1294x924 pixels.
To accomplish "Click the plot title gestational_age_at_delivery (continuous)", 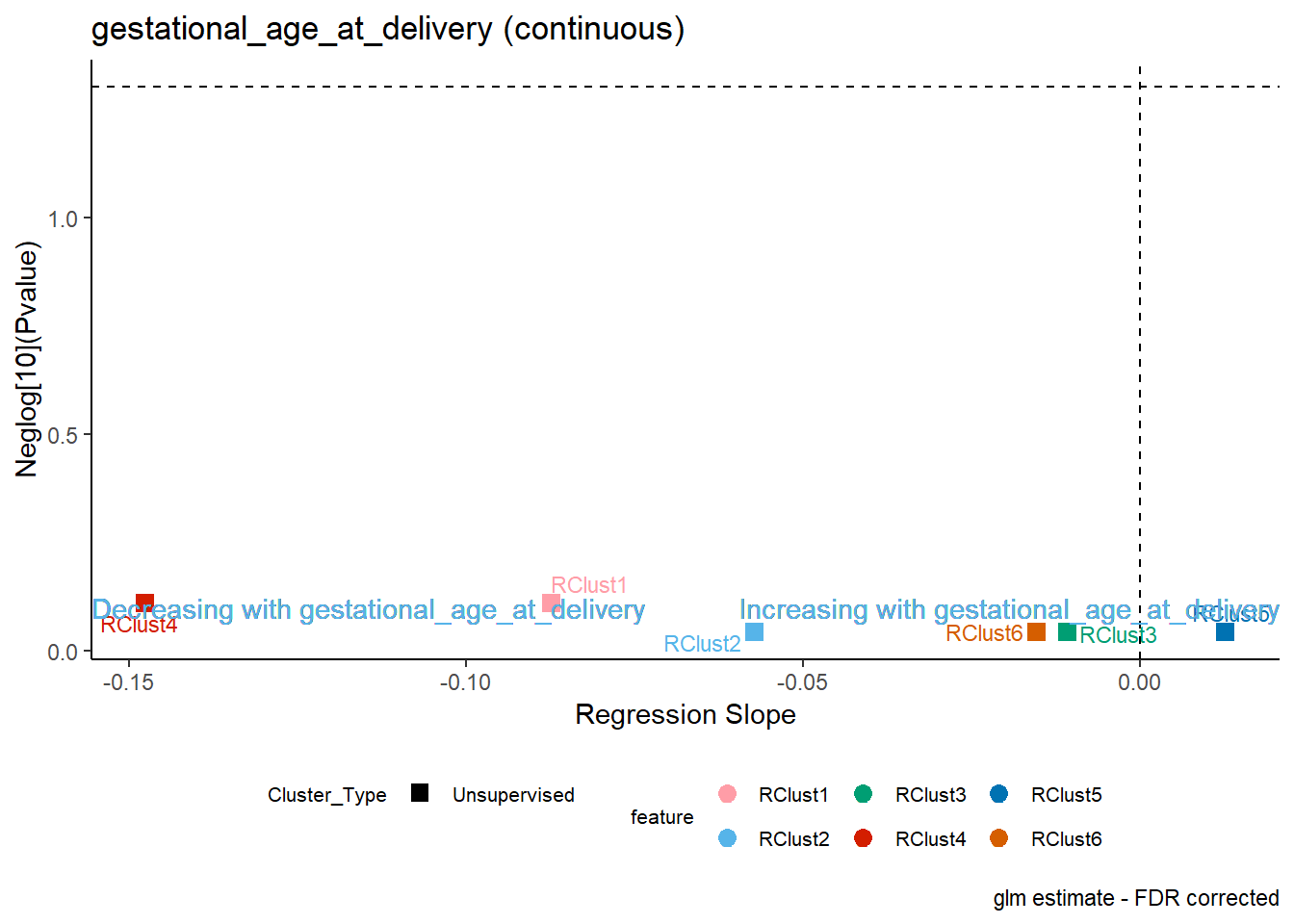I will [x=388, y=29].
